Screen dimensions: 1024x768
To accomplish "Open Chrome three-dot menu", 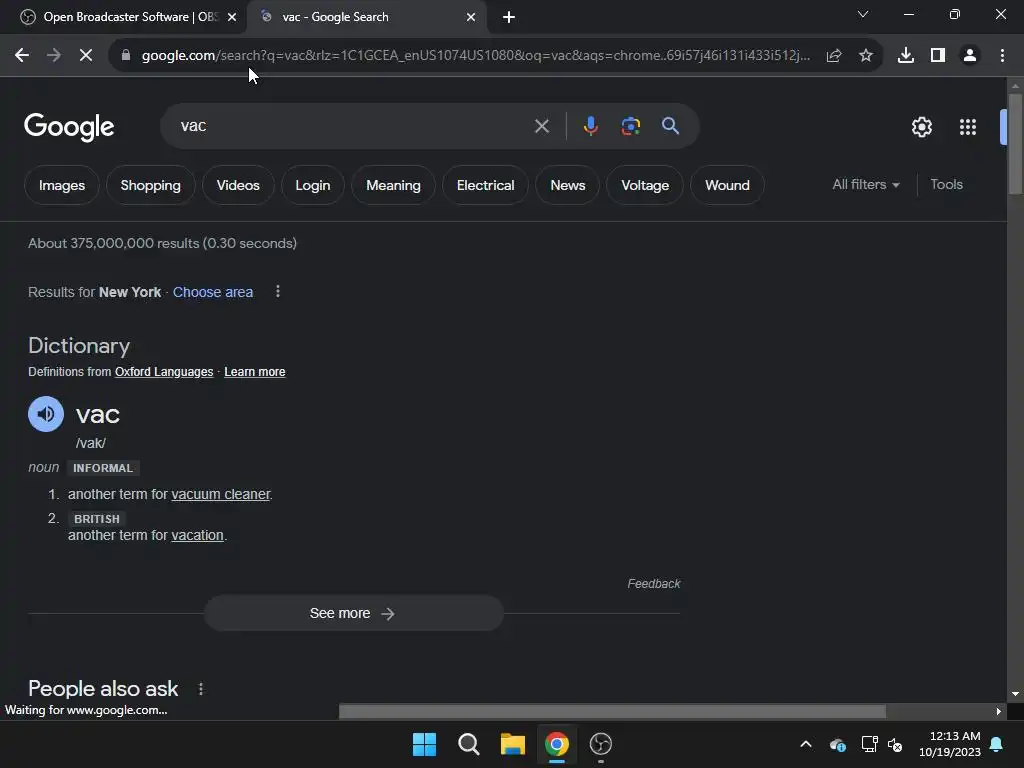I will (x=1002, y=56).
